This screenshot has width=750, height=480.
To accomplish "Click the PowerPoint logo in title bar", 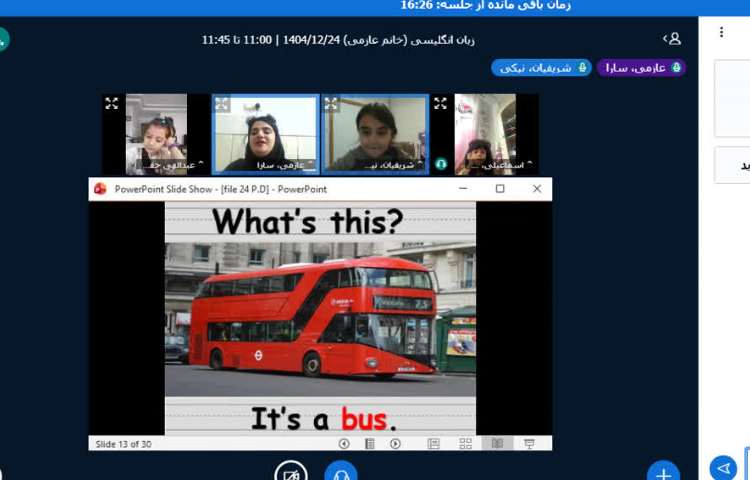I will (x=100, y=189).
